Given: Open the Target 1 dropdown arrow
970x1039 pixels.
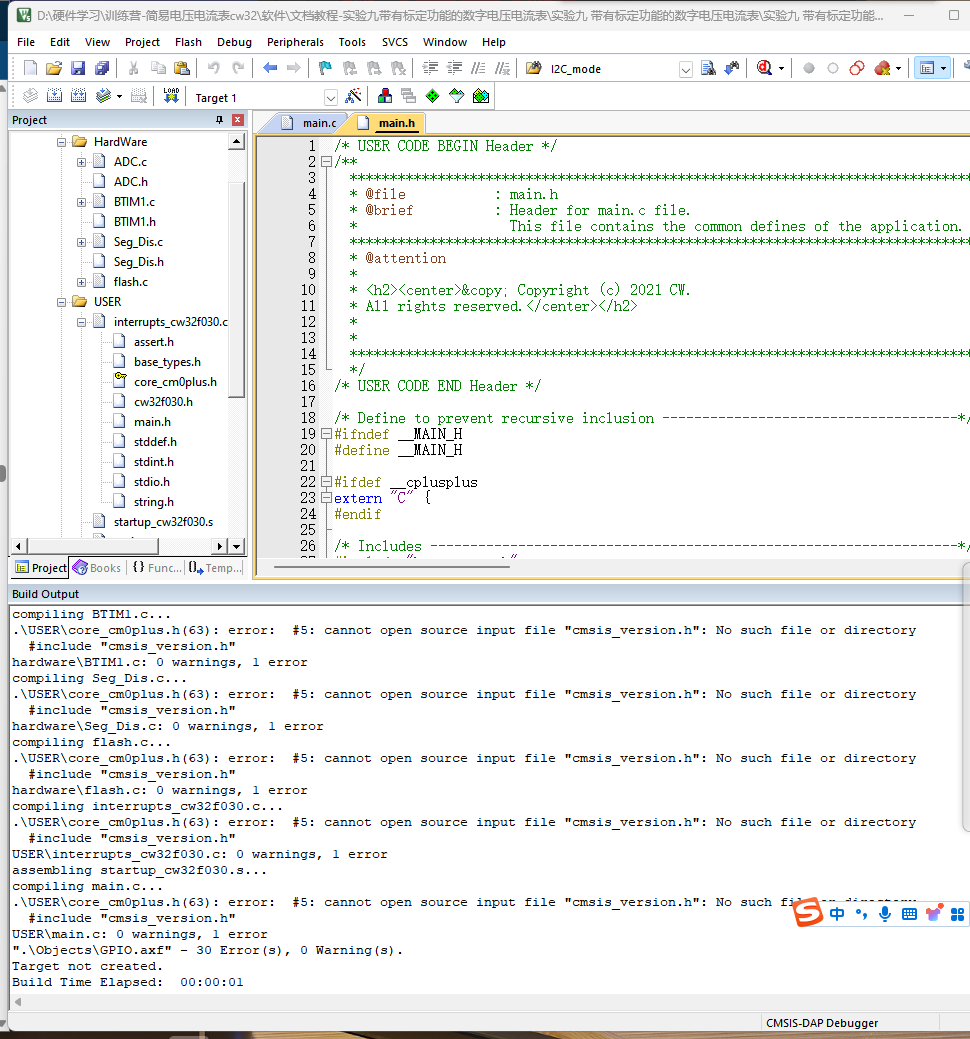Looking at the screenshot, I should [331, 97].
